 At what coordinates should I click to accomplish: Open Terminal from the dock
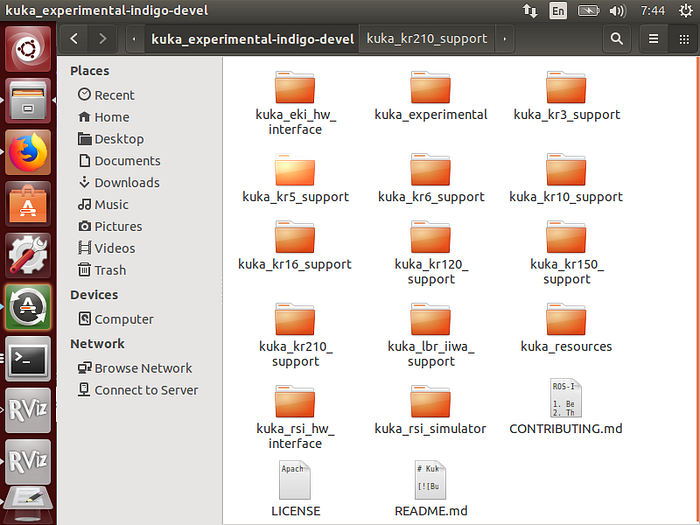(28, 358)
